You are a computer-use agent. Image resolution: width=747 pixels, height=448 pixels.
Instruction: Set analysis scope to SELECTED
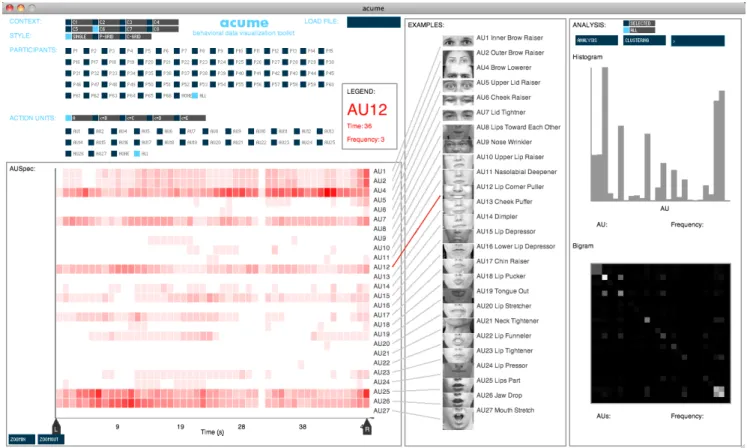pyautogui.click(x=626, y=23)
